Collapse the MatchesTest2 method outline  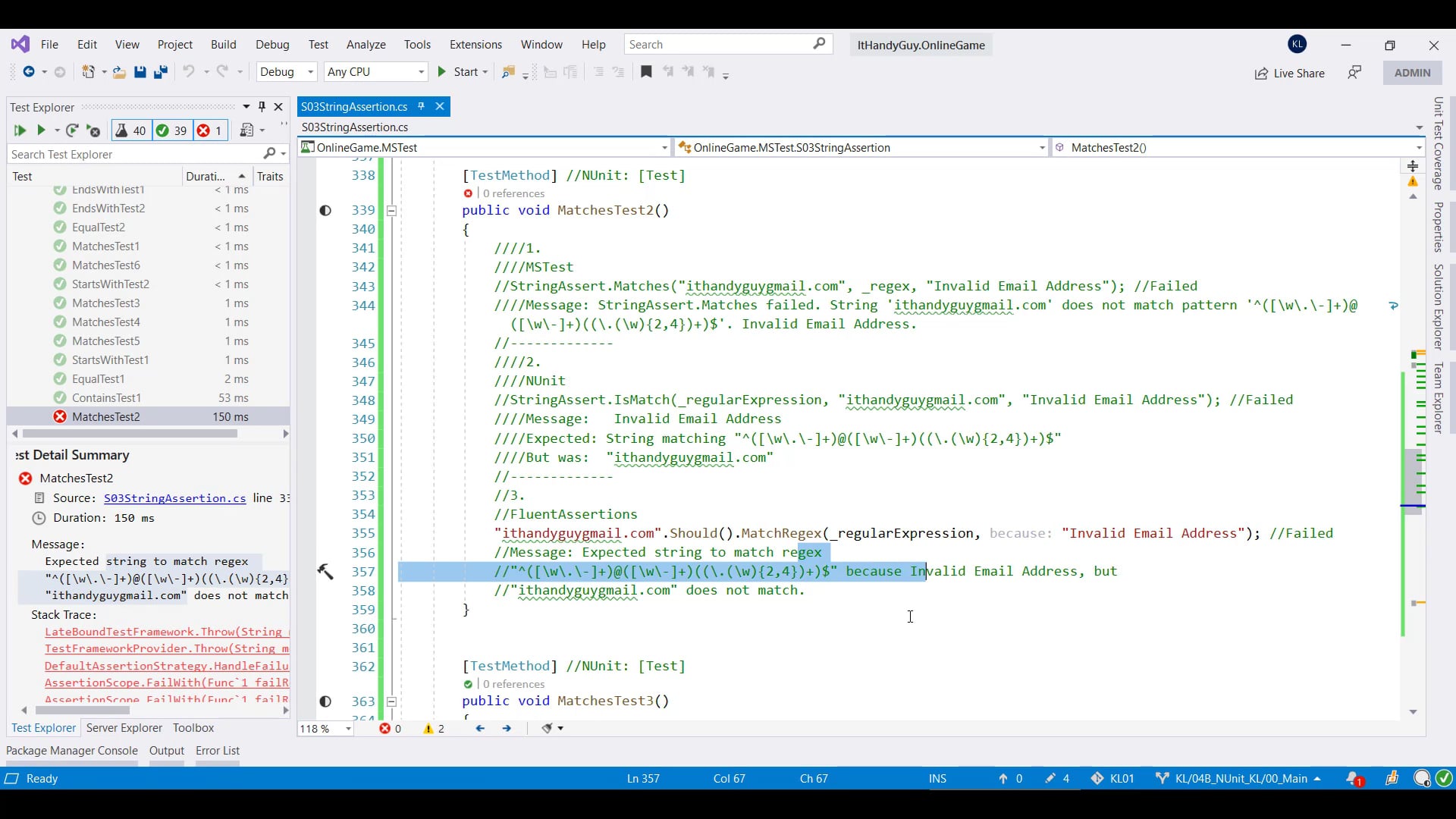pyautogui.click(x=391, y=211)
